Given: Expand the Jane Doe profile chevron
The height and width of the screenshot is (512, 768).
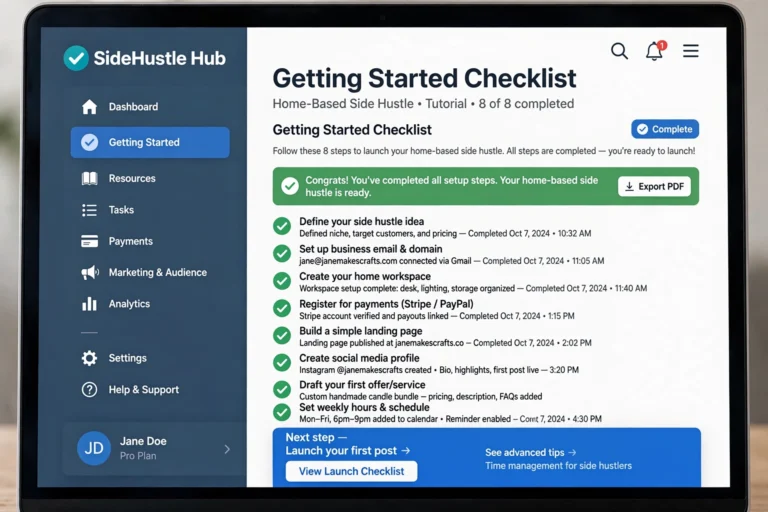Looking at the screenshot, I should [227, 449].
